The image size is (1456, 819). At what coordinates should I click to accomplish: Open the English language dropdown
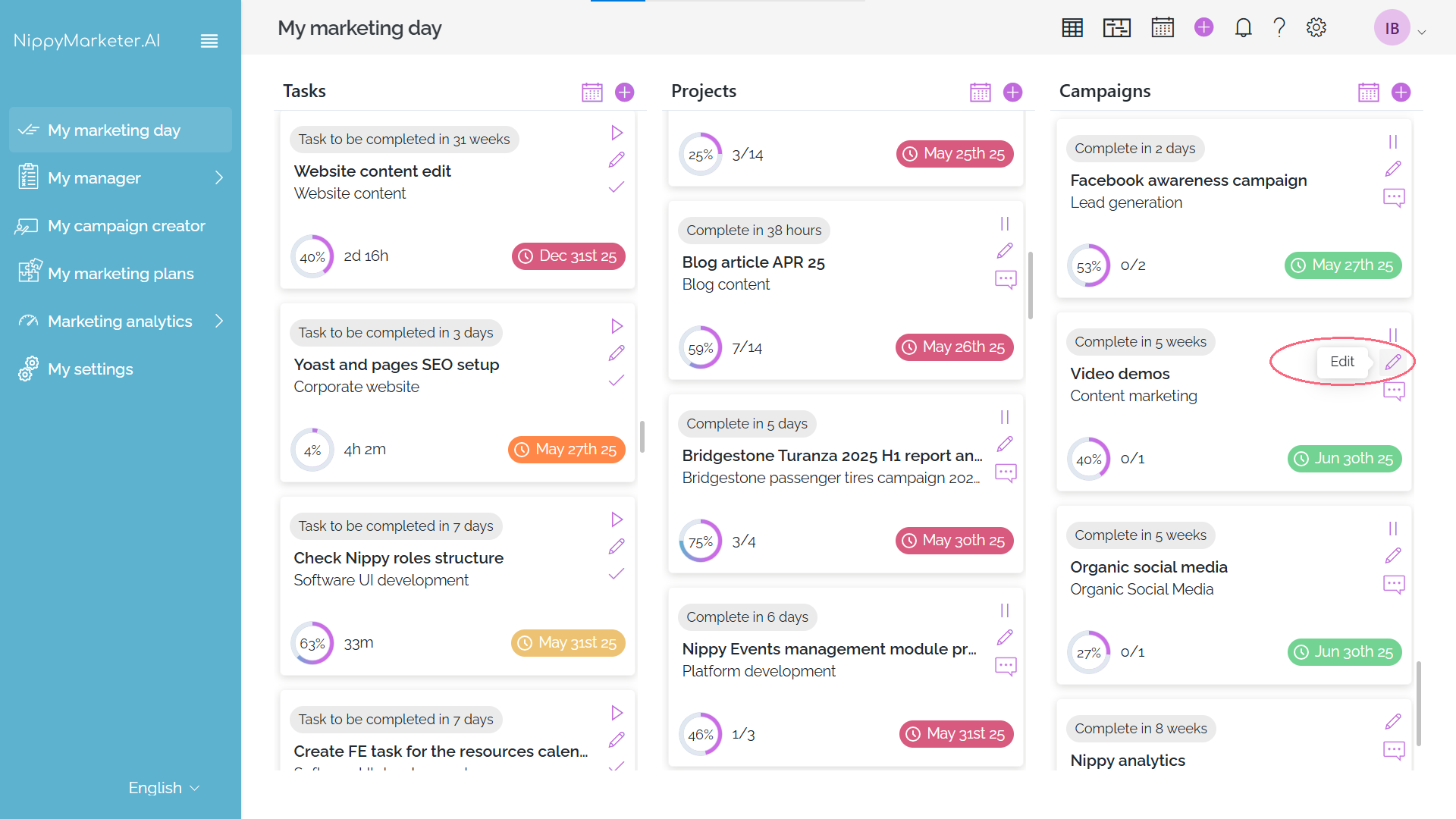164,788
